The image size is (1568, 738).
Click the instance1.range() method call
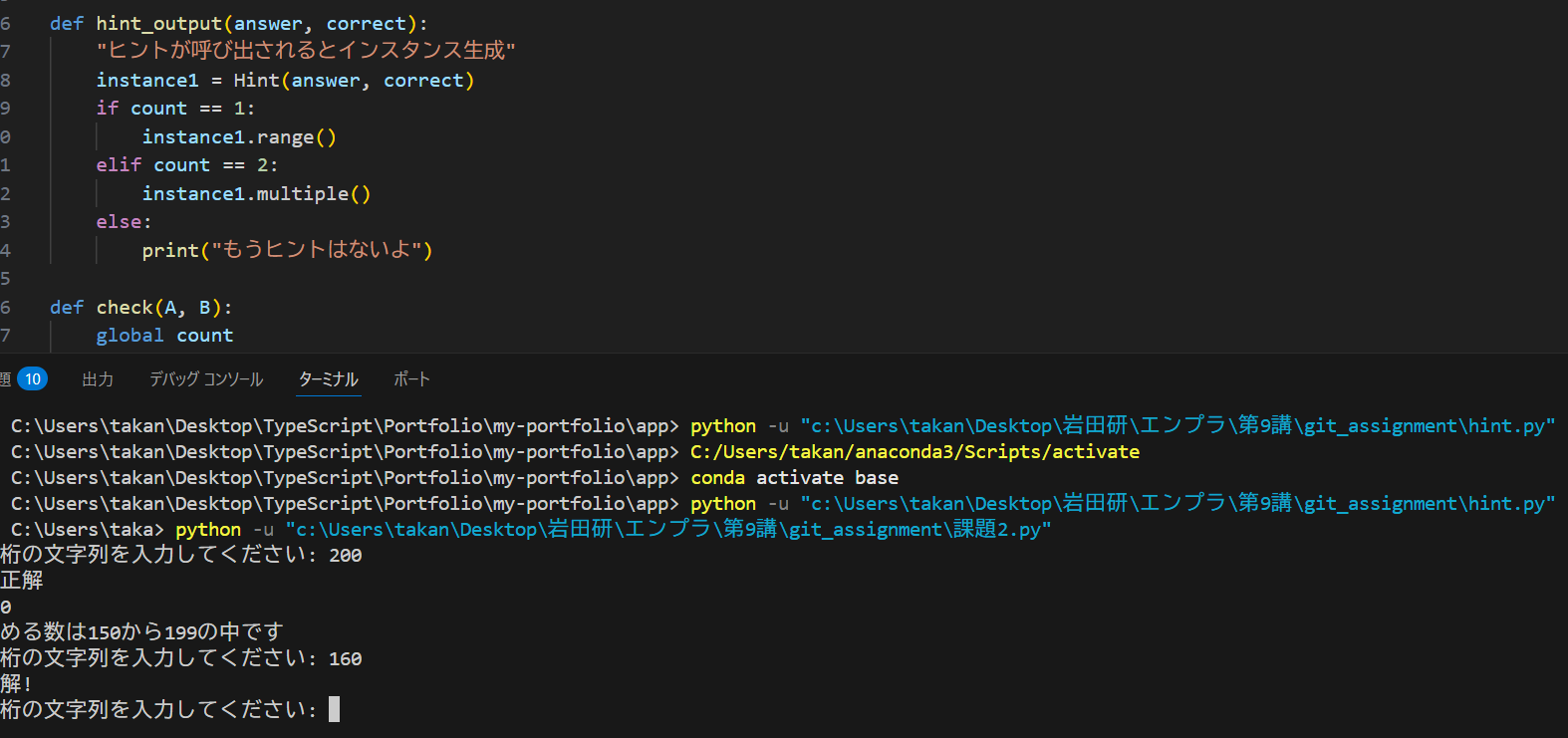[x=239, y=137]
